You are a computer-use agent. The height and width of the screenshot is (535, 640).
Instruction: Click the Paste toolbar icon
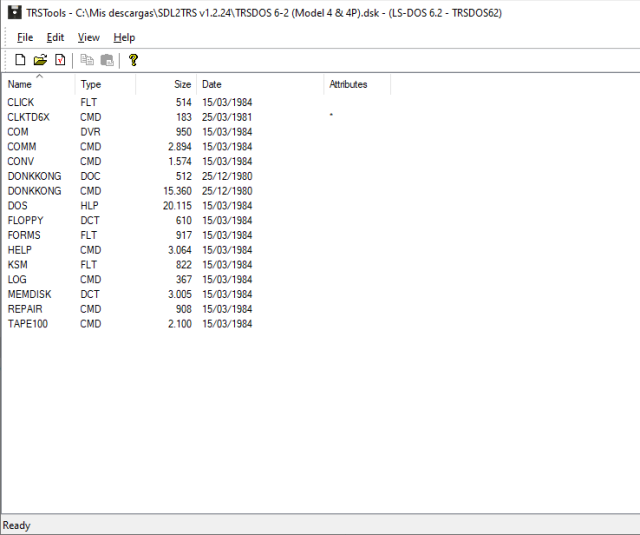pos(107,60)
